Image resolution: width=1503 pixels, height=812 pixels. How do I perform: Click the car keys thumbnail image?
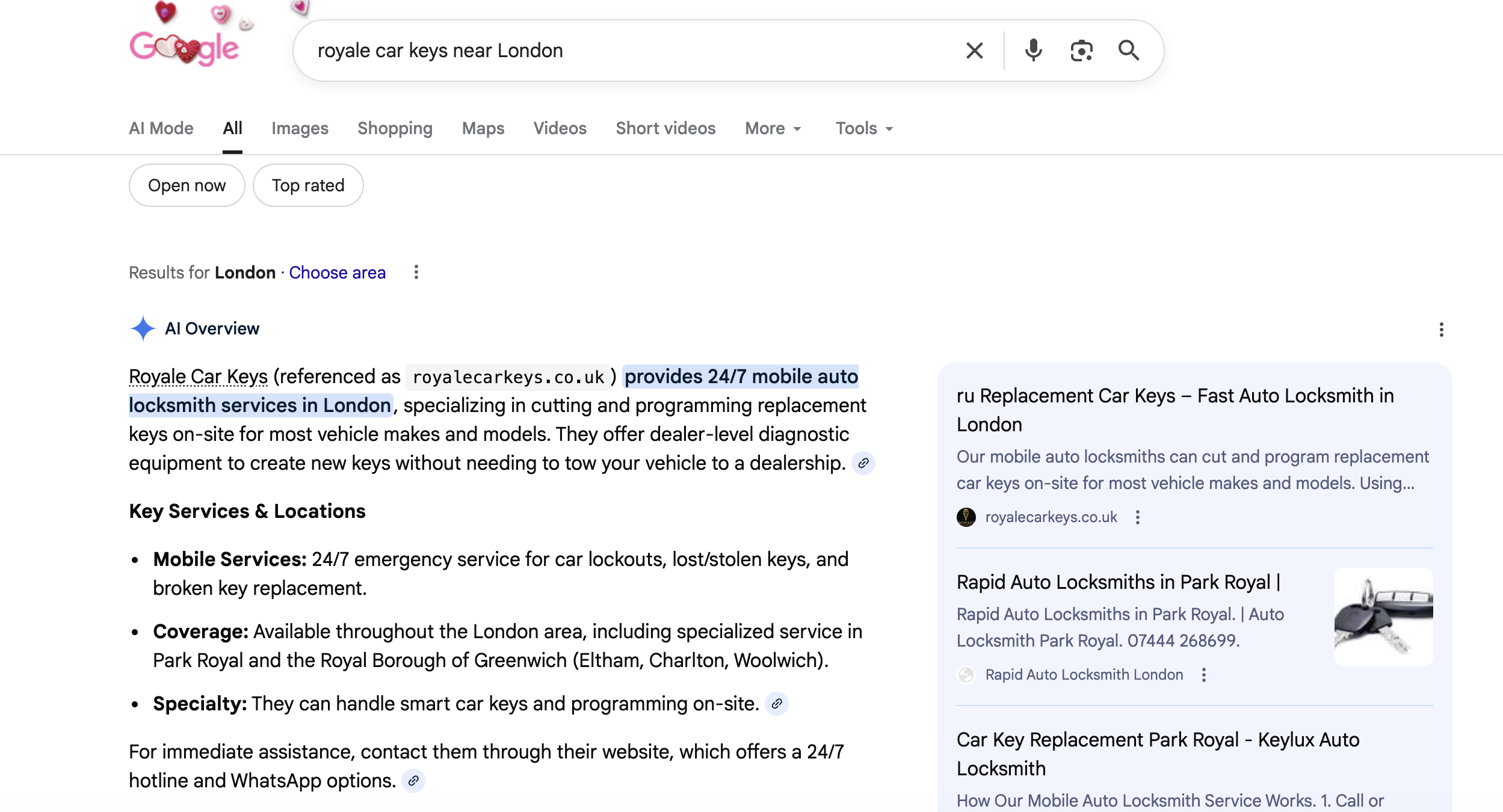1383,617
